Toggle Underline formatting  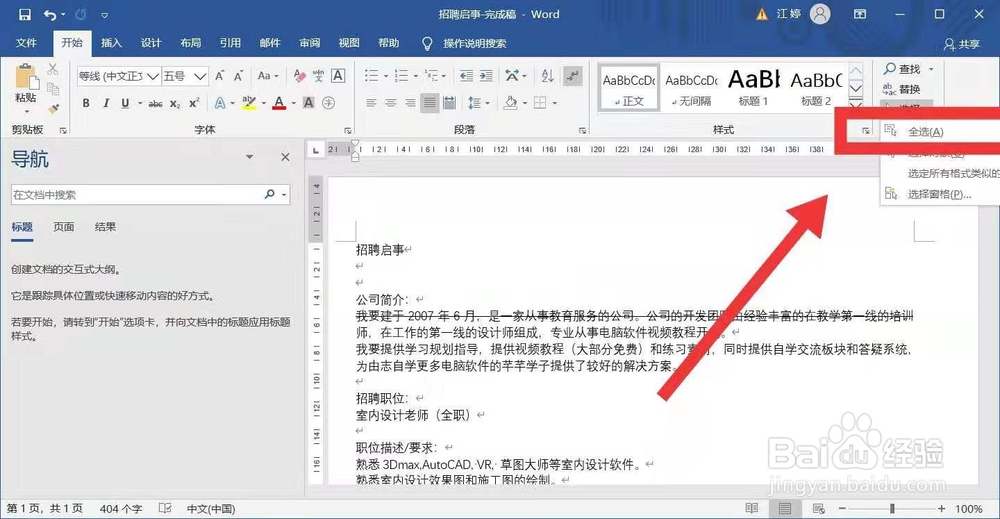[125, 103]
